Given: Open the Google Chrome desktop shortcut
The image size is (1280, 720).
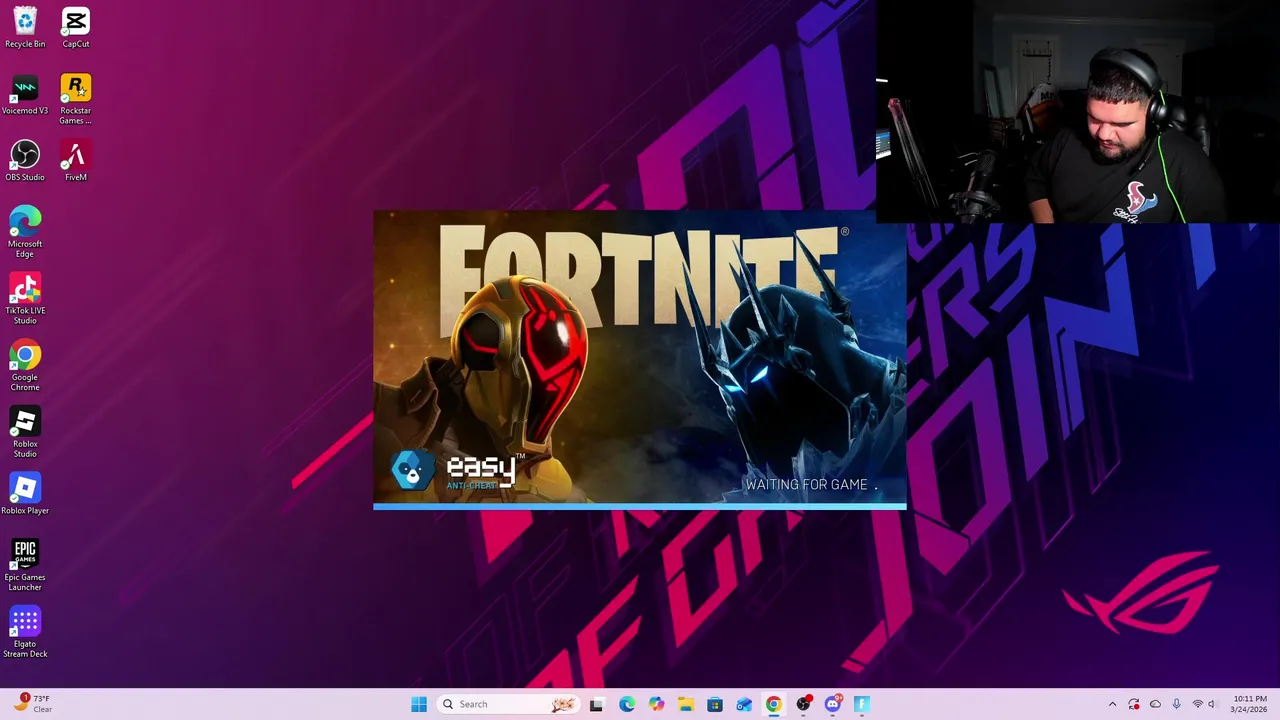Looking at the screenshot, I should click(x=25, y=366).
